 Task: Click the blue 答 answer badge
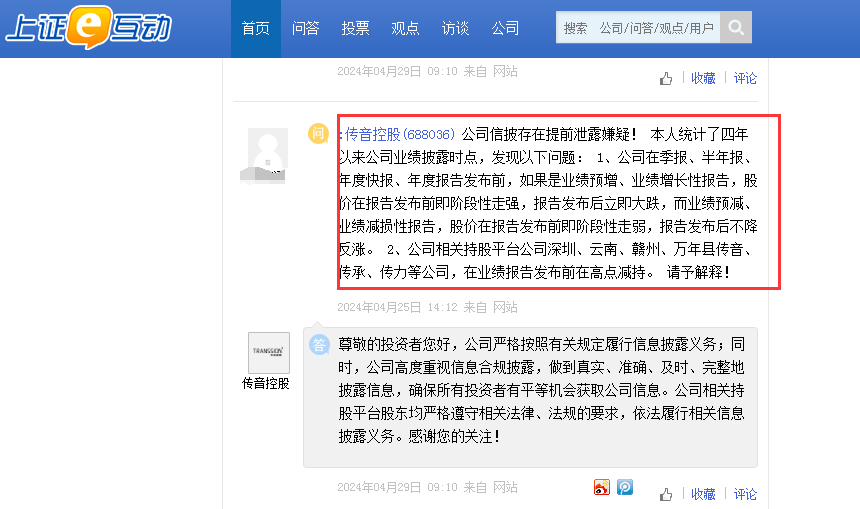point(319,344)
